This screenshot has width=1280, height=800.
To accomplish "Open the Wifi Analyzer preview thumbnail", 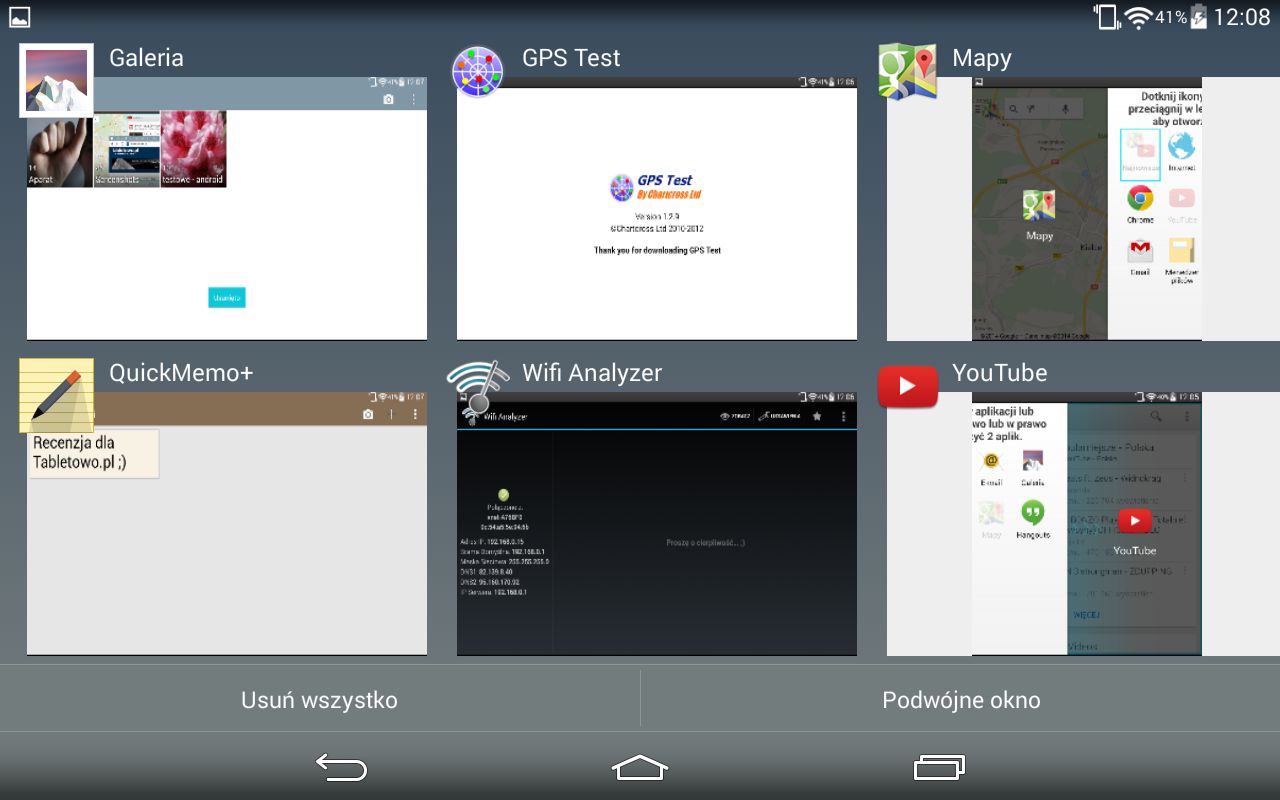I will click(x=657, y=524).
